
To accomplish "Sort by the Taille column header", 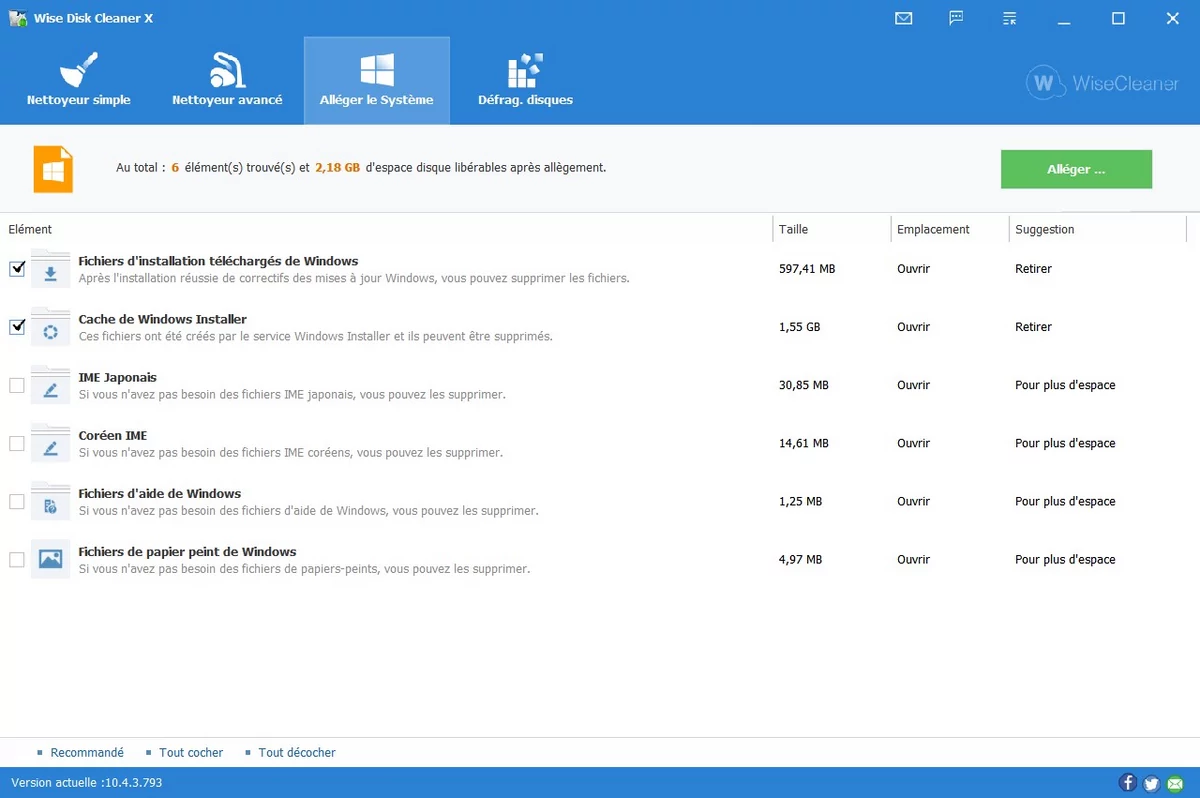I will [x=832, y=229].
